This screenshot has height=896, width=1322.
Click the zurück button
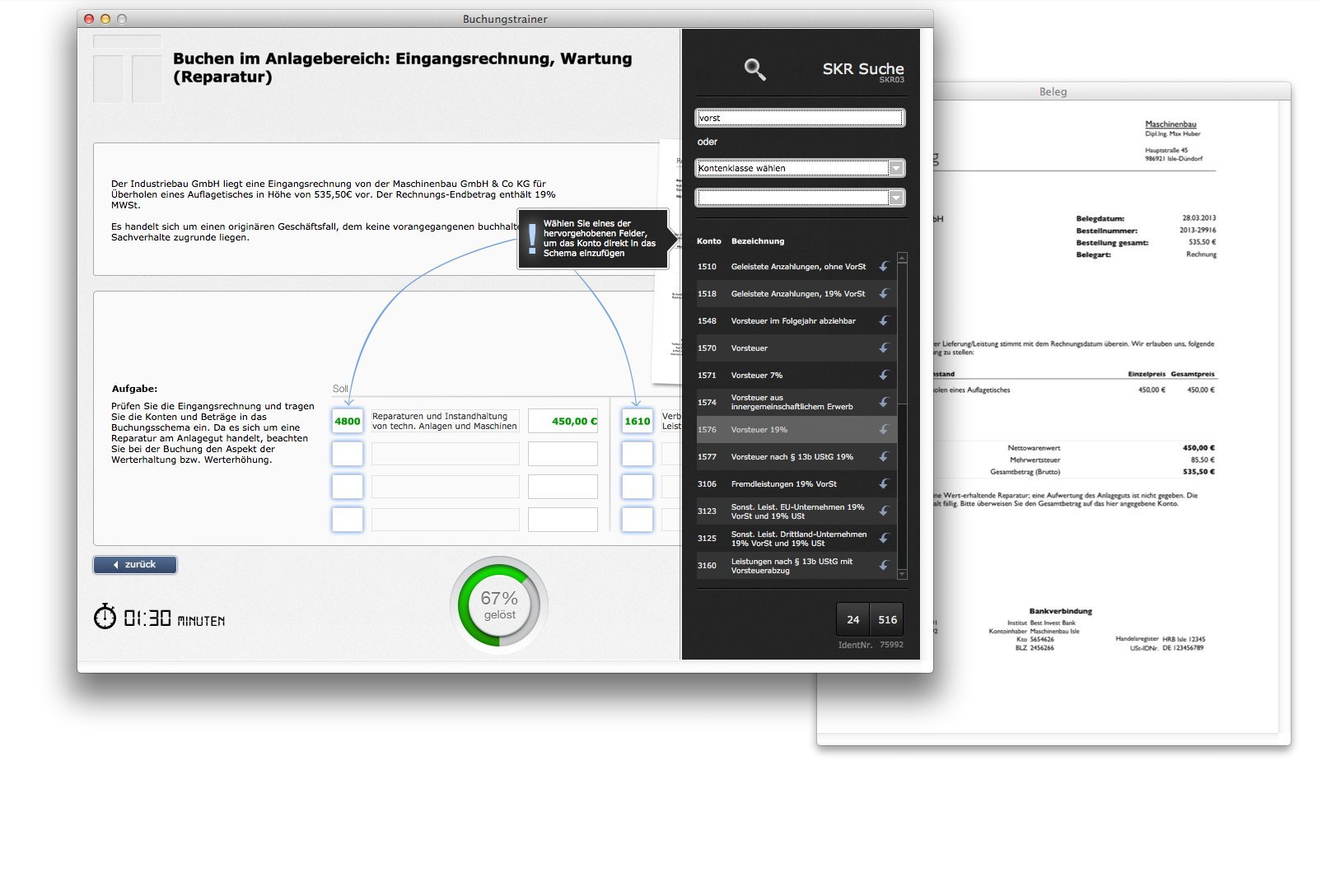135,565
